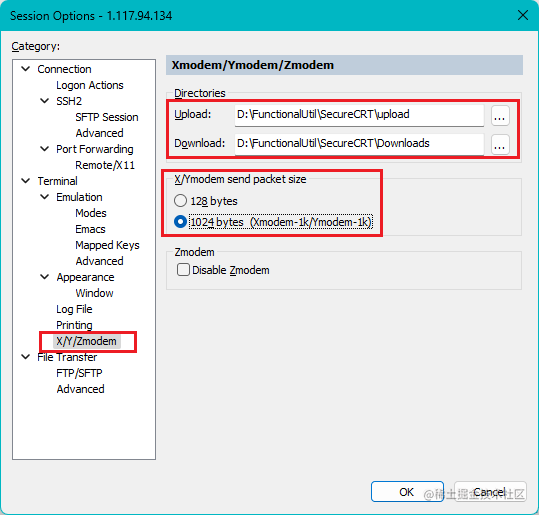This screenshot has width=539, height=515.
Task: Open Log File settings
Action: click(x=74, y=309)
